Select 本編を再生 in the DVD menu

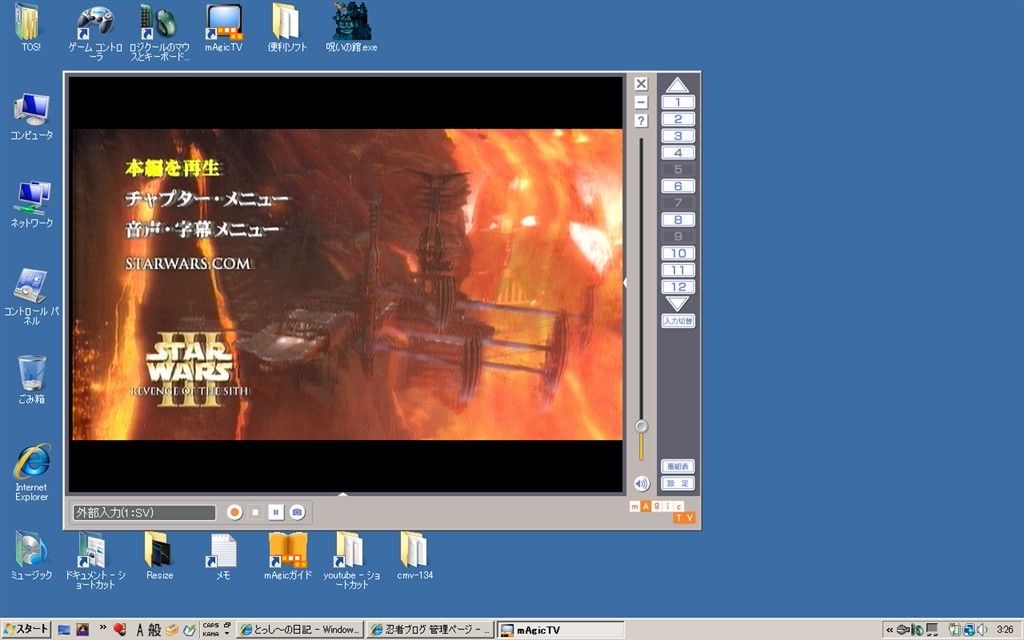tap(172, 168)
